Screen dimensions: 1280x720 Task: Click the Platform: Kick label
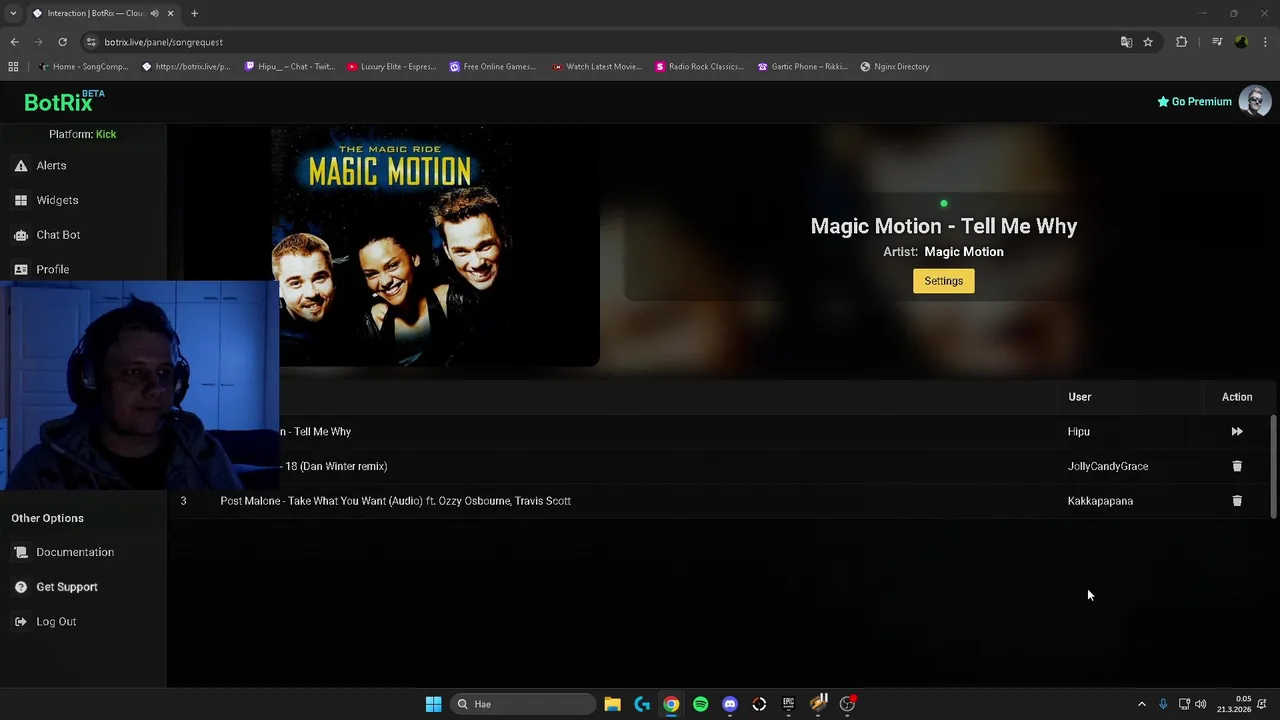point(82,134)
